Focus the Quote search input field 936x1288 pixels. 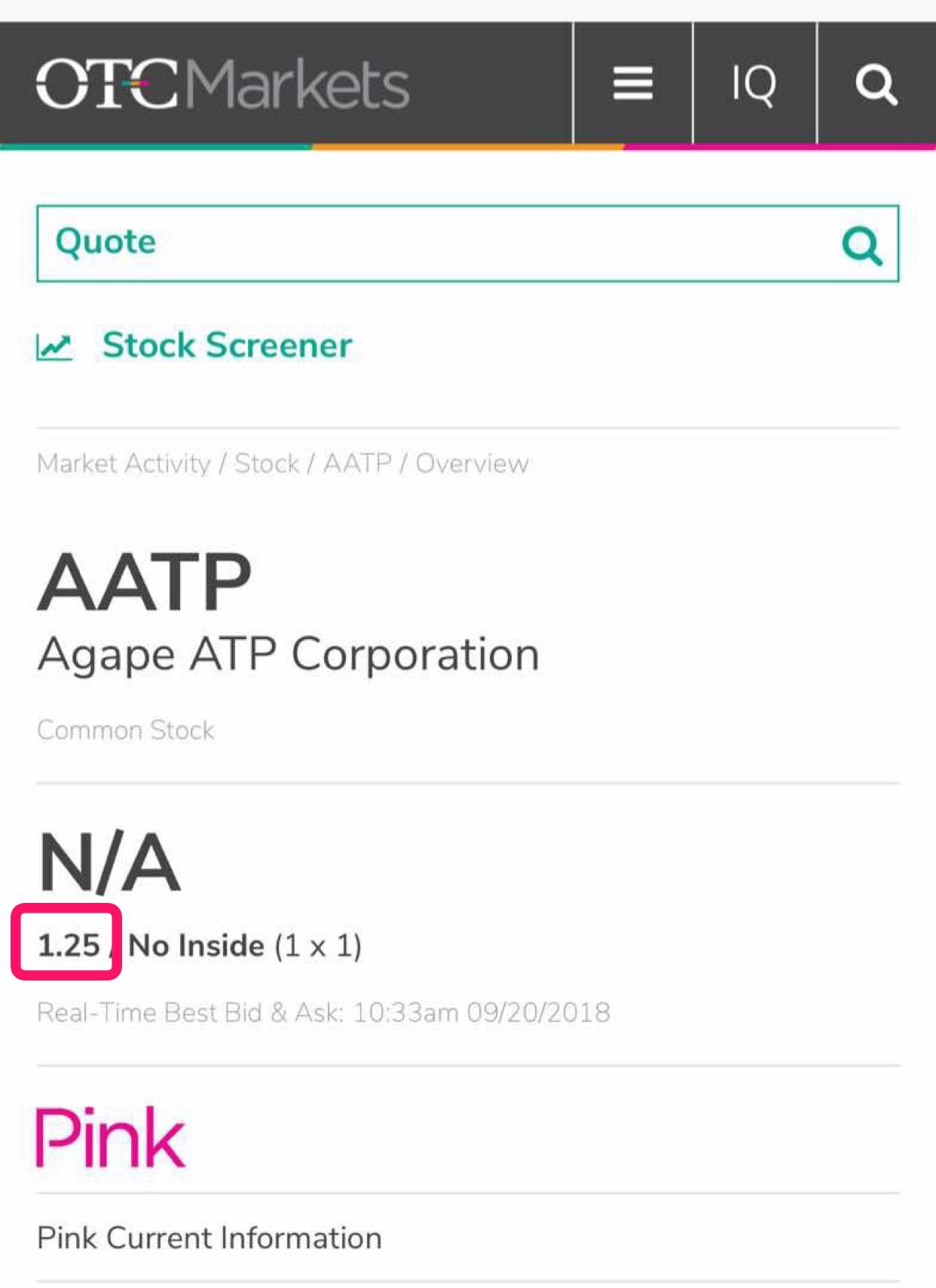(467, 243)
